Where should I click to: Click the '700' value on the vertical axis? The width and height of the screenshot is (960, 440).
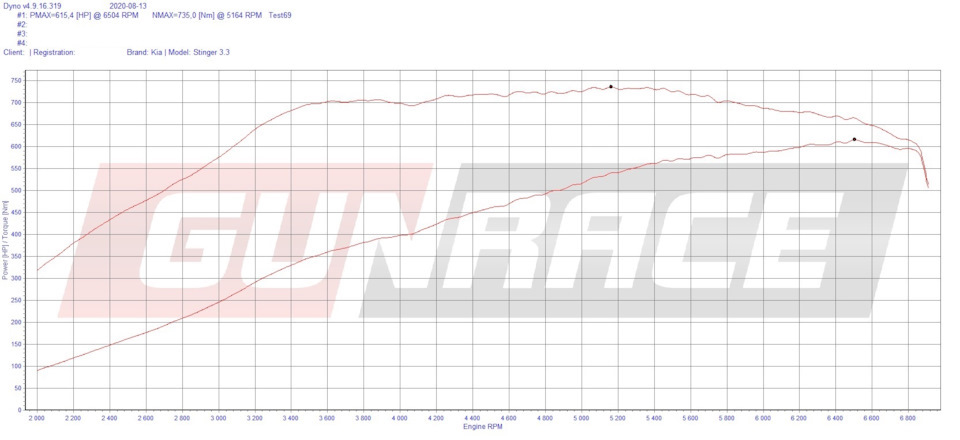click(16, 103)
